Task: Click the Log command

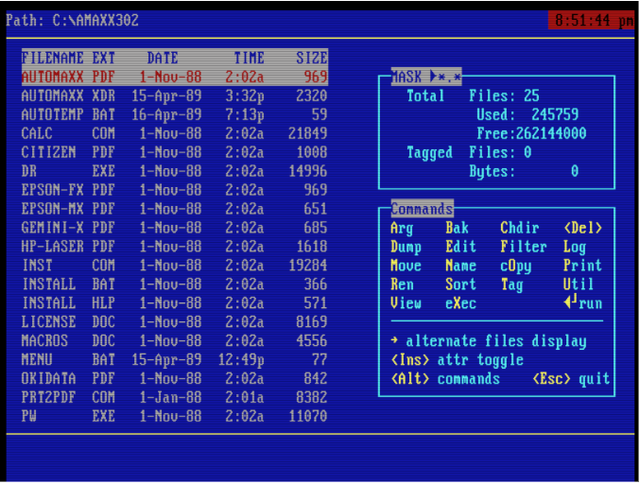Action: click(x=575, y=247)
